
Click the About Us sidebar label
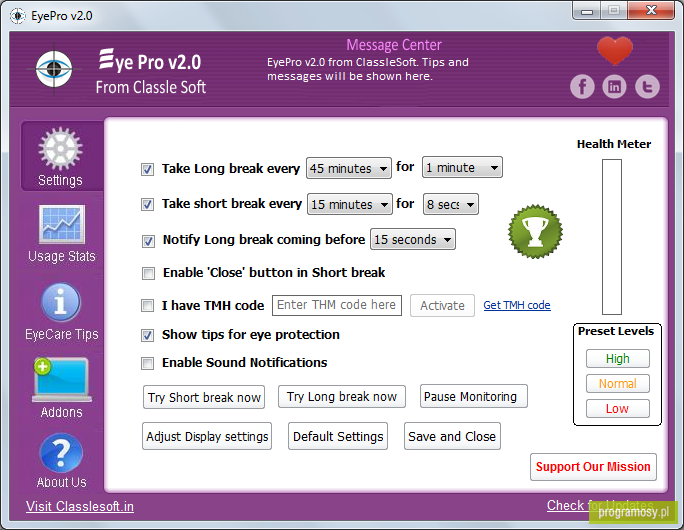[x=62, y=482]
